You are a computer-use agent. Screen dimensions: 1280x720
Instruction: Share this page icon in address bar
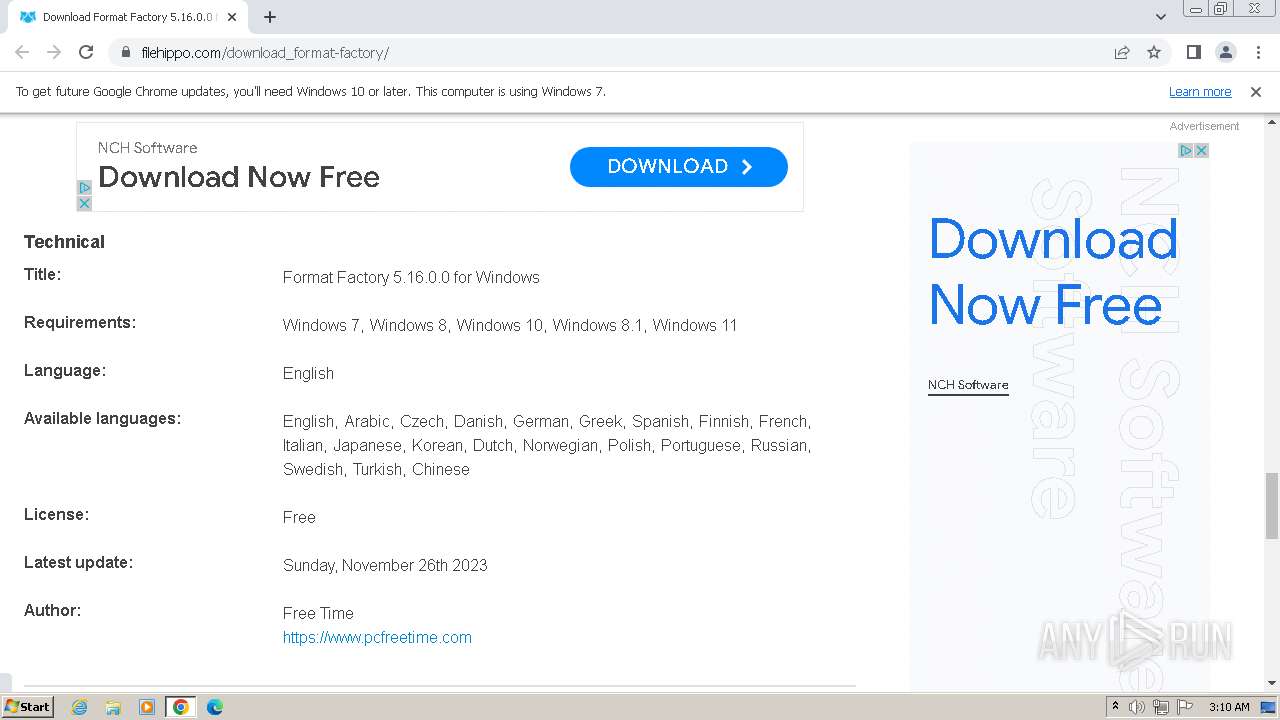tap(1122, 52)
